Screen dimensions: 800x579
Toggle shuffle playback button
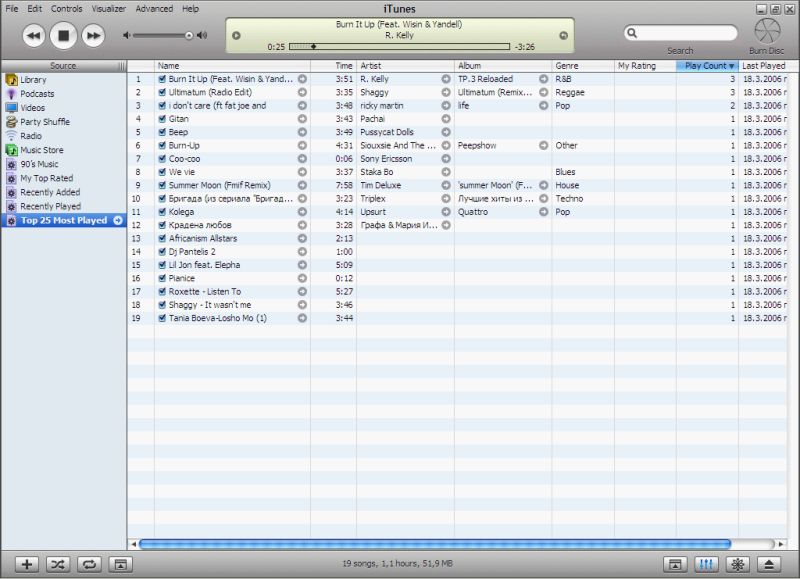[x=58, y=564]
